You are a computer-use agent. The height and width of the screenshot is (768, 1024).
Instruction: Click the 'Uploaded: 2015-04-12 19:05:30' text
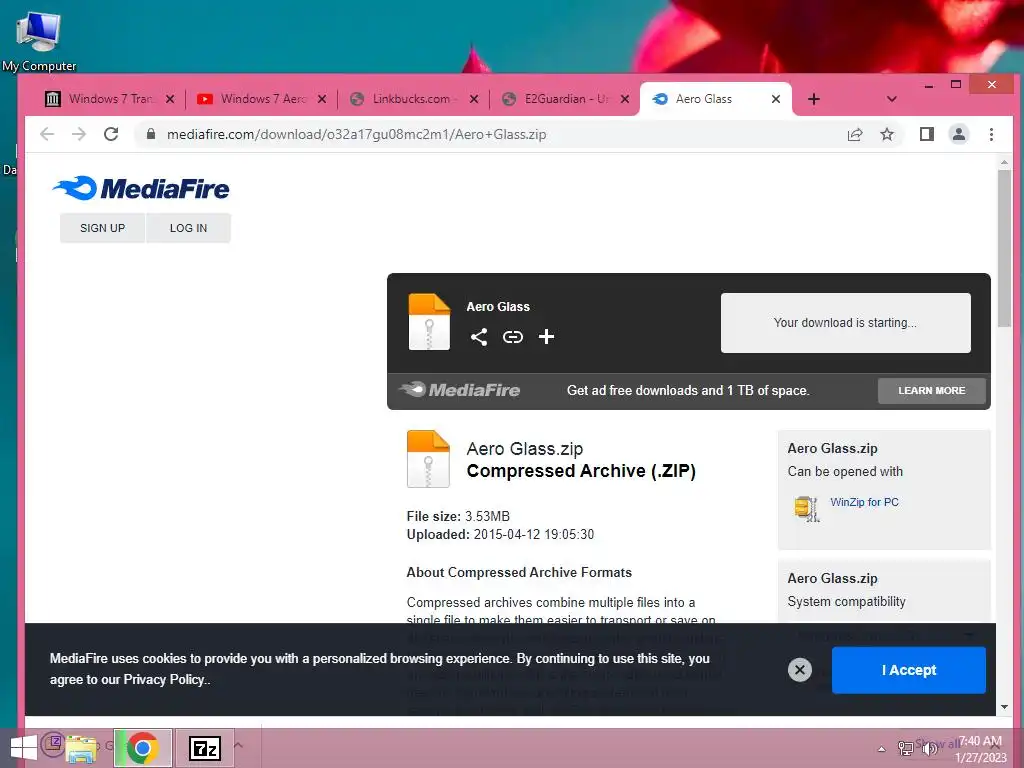[500, 535]
